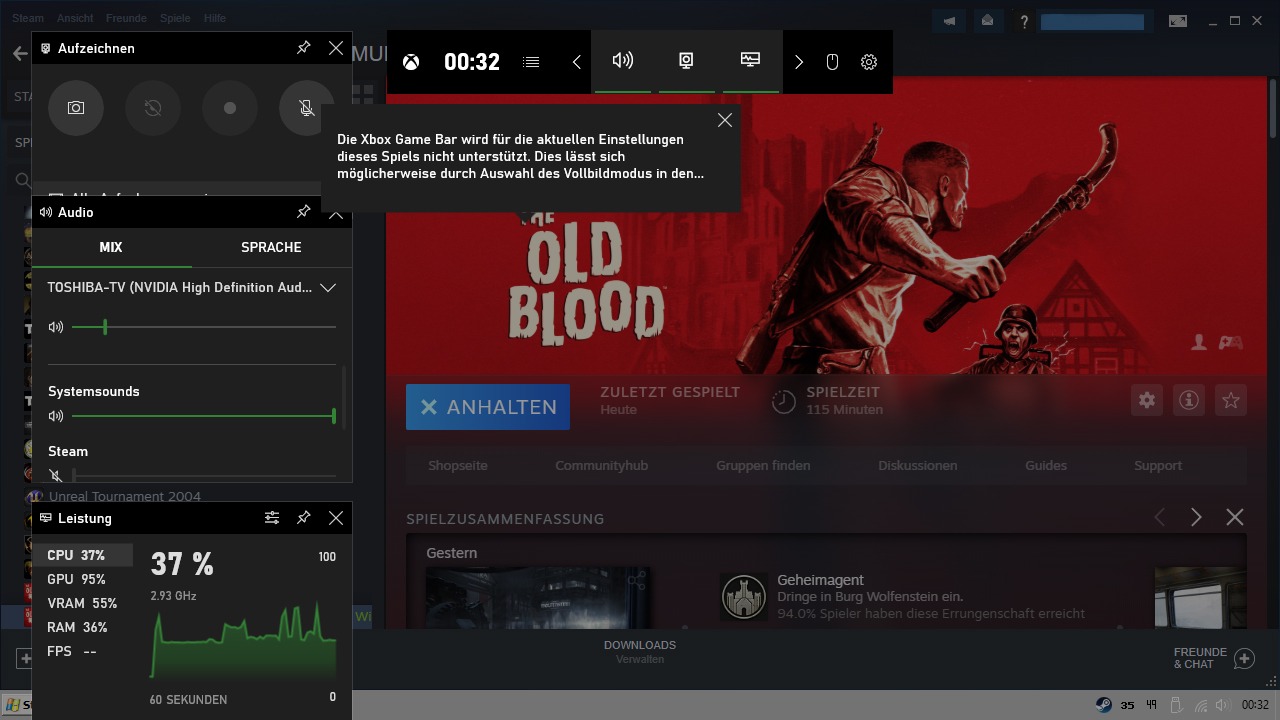Open the Game Bar widget menu list
Image resolution: width=1280 pixels, height=720 pixels.
(x=531, y=62)
